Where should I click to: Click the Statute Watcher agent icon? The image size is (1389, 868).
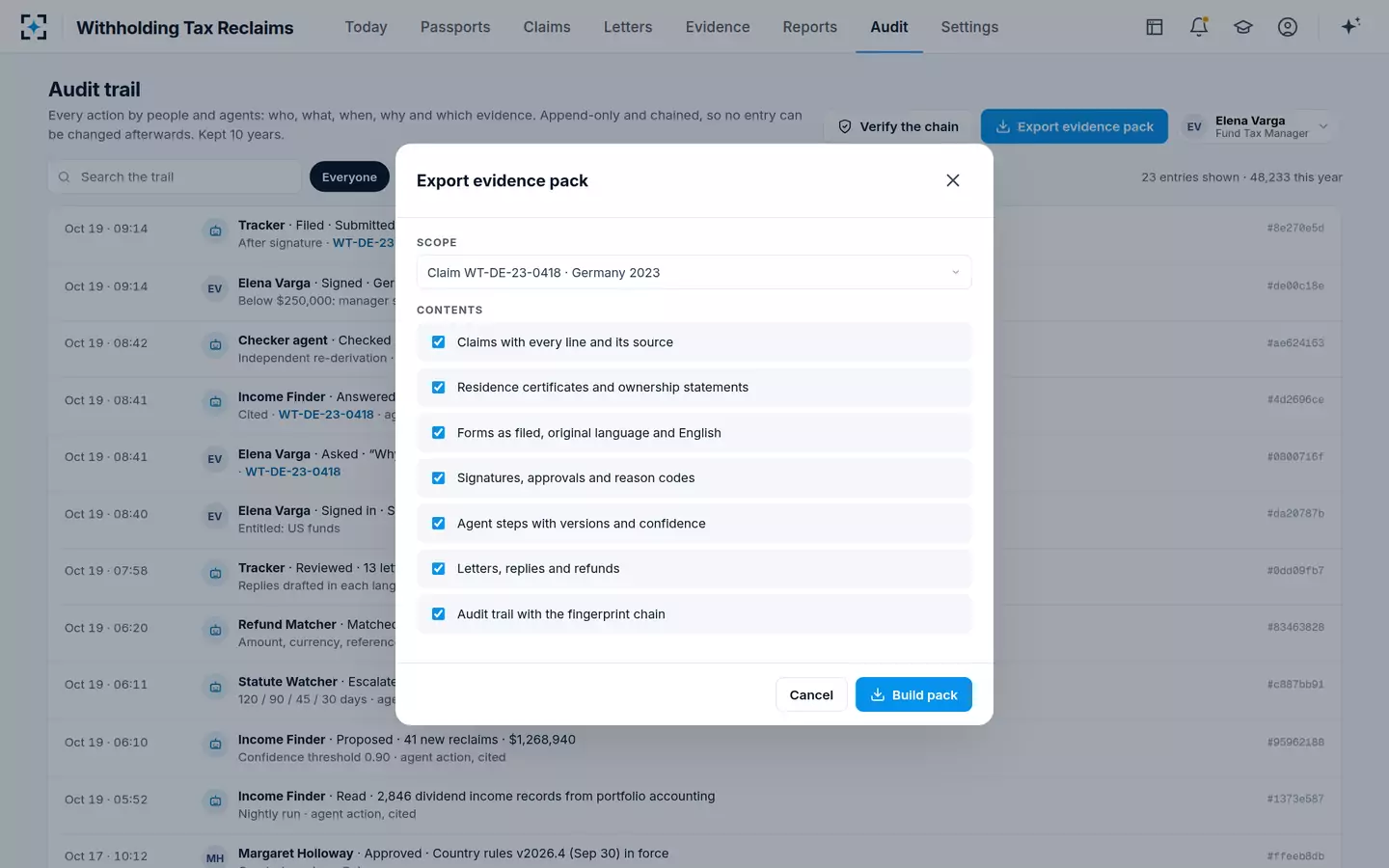tap(215, 687)
